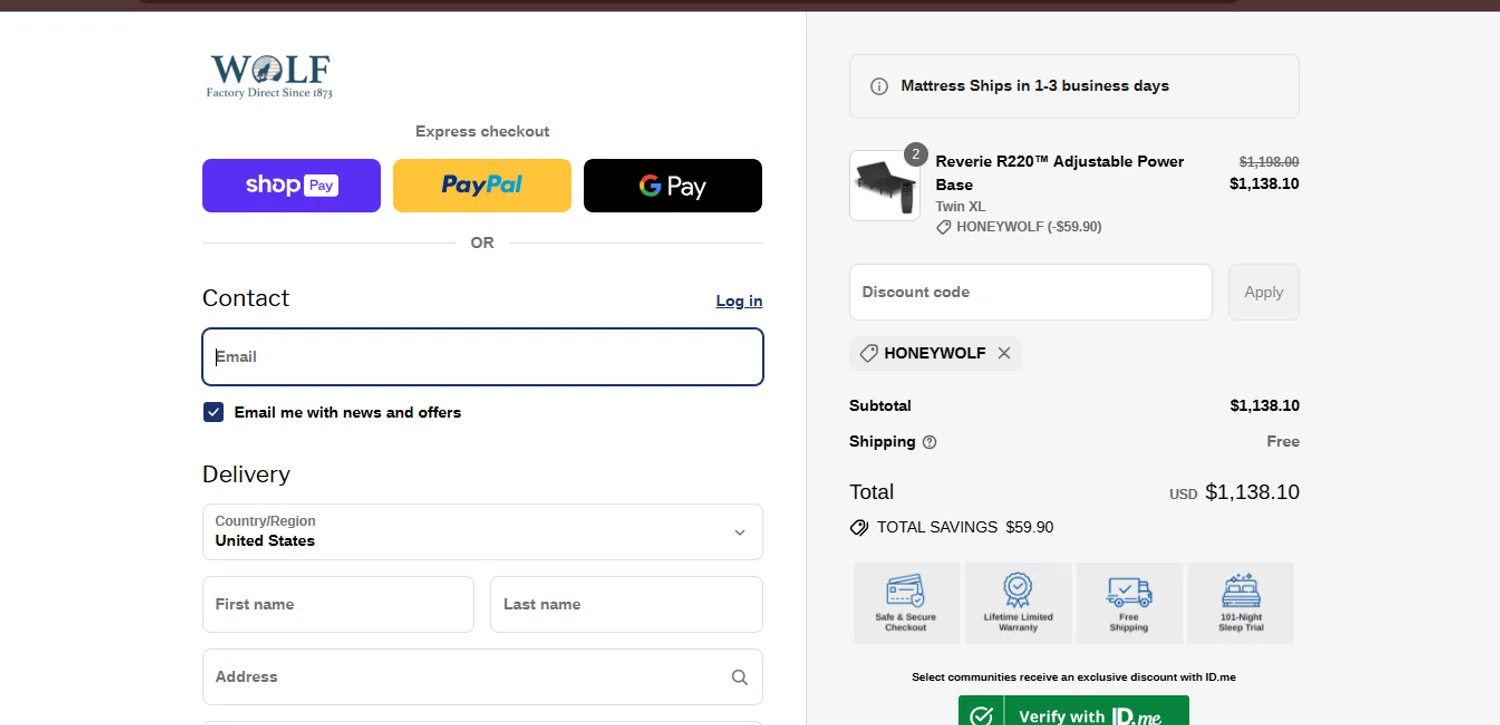
Task: Click the Twin XL variant text
Action: pos(961,207)
